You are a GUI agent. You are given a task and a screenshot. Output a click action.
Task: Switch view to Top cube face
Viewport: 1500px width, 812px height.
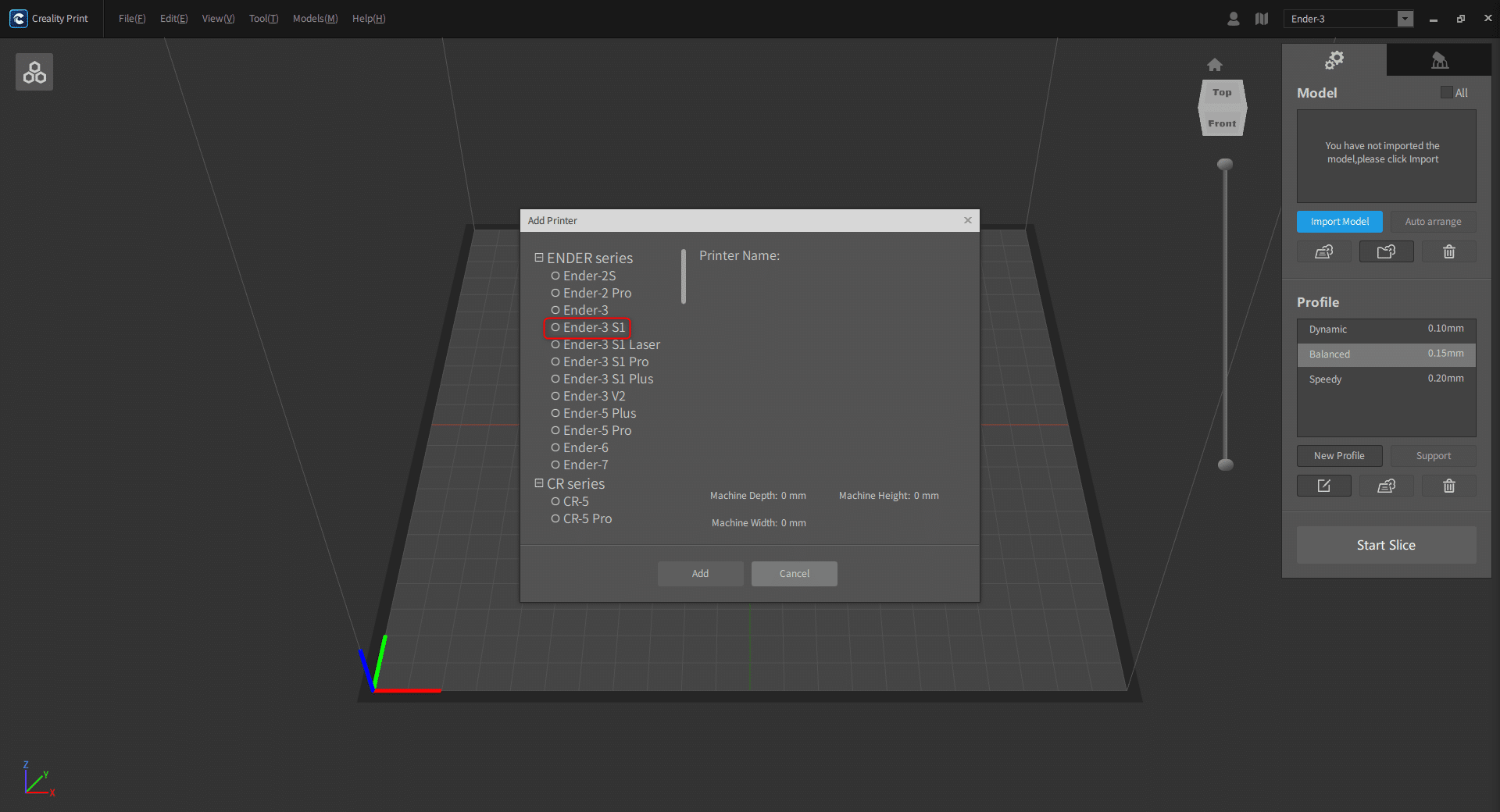click(1222, 92)
